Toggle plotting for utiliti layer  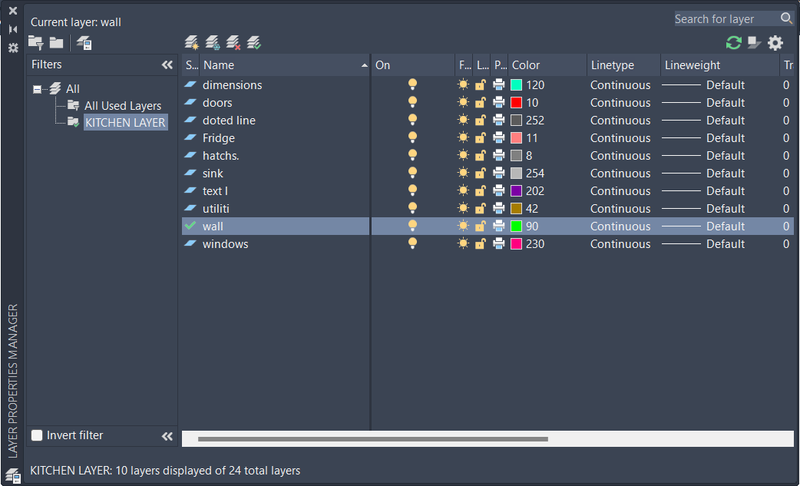coord(498,208)
